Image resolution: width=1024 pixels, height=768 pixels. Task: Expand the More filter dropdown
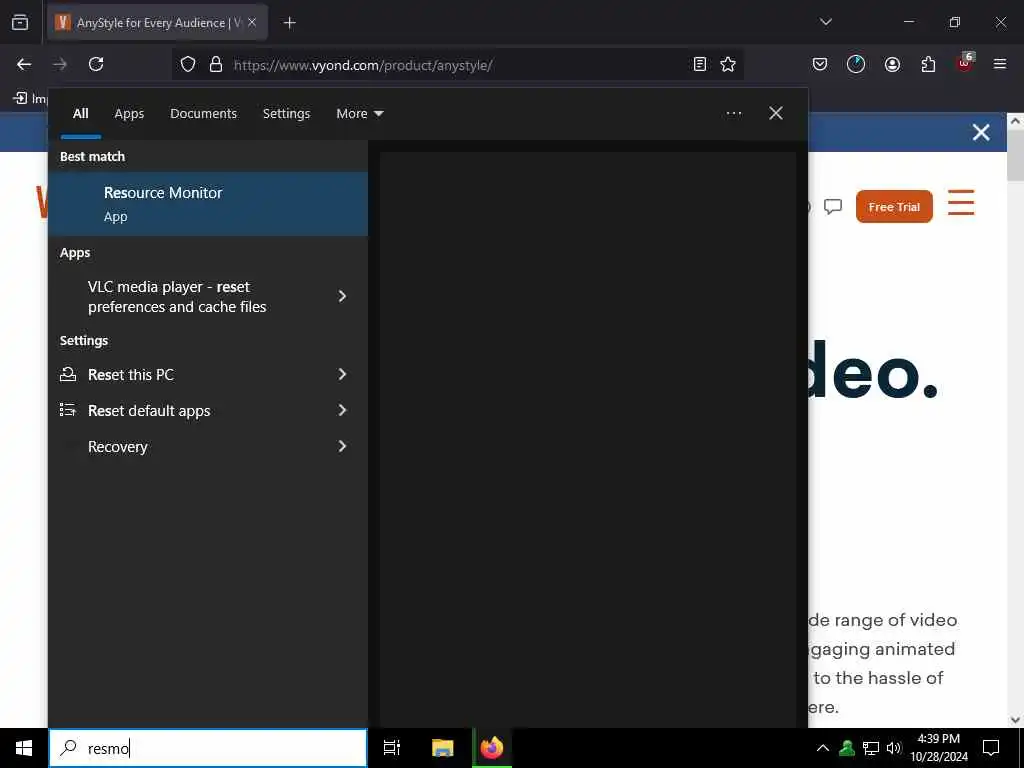point(360,114)
